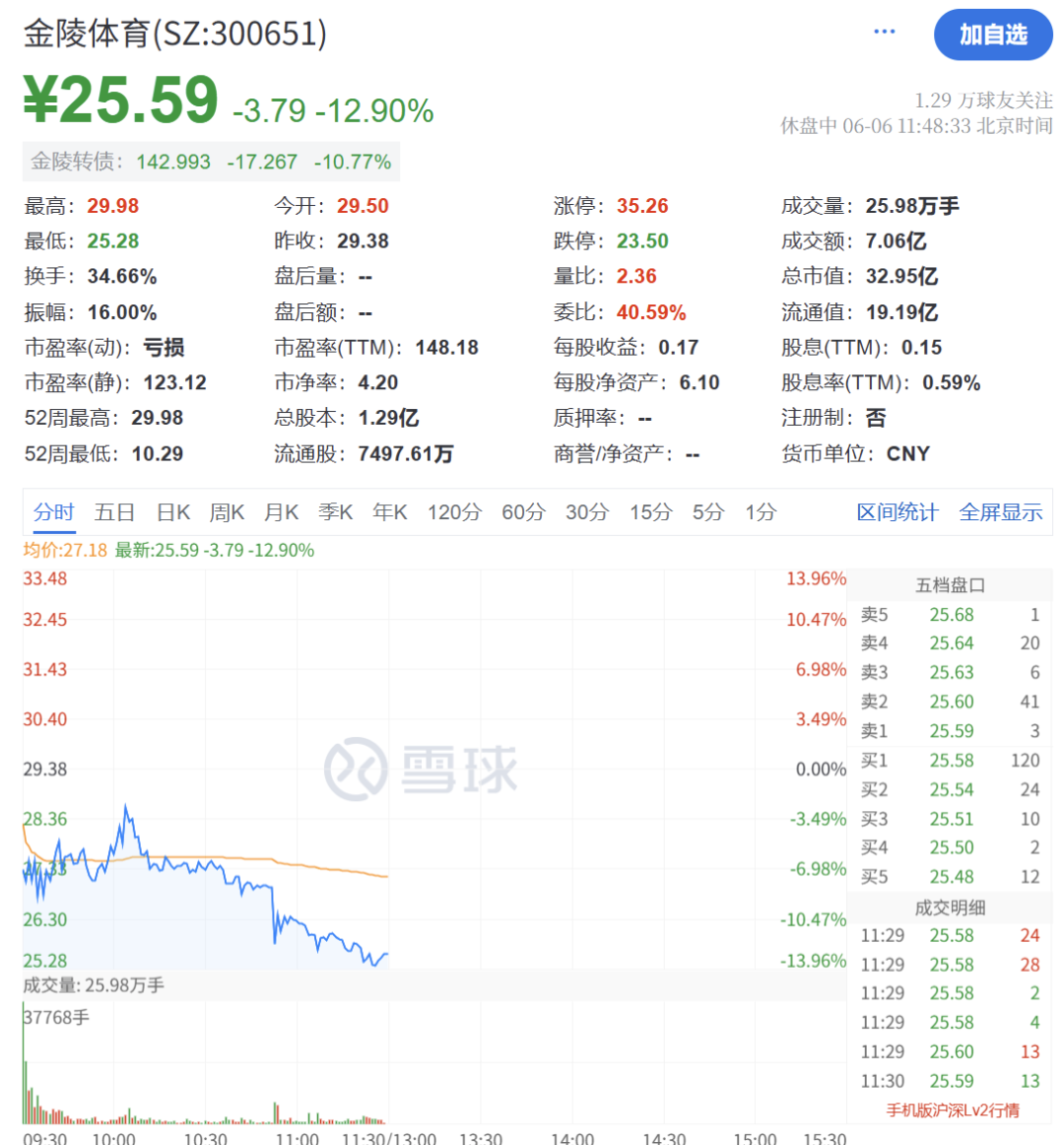Switch to the 30分 interval chart
1064x1145 pixels.
(x=587, y=511)
